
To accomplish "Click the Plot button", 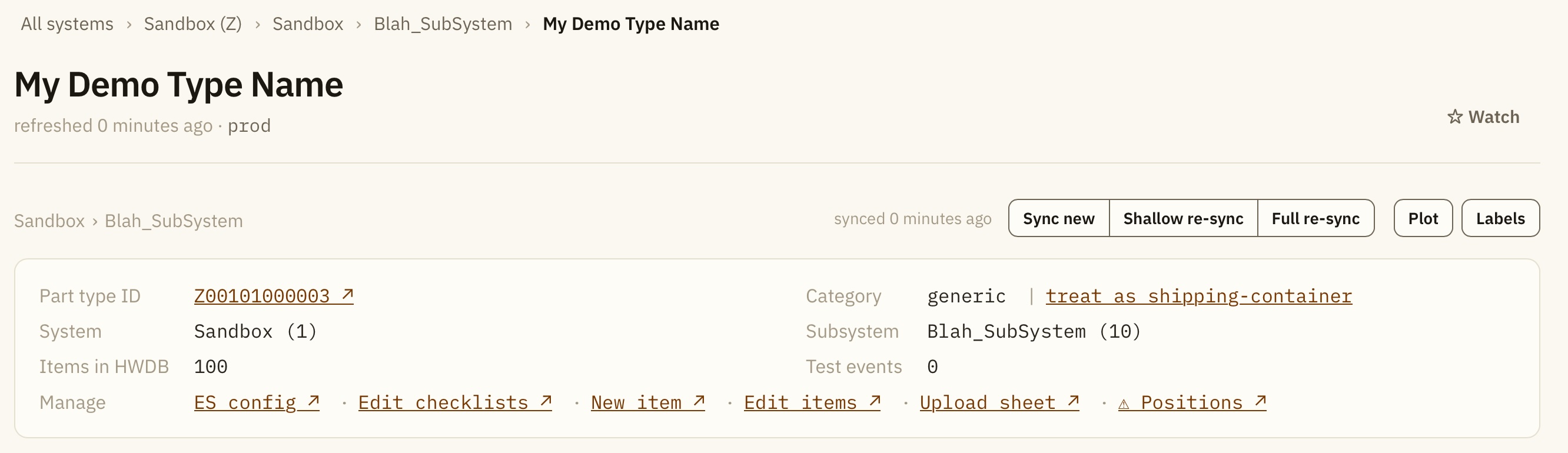I will click(x=1423, y=218).
